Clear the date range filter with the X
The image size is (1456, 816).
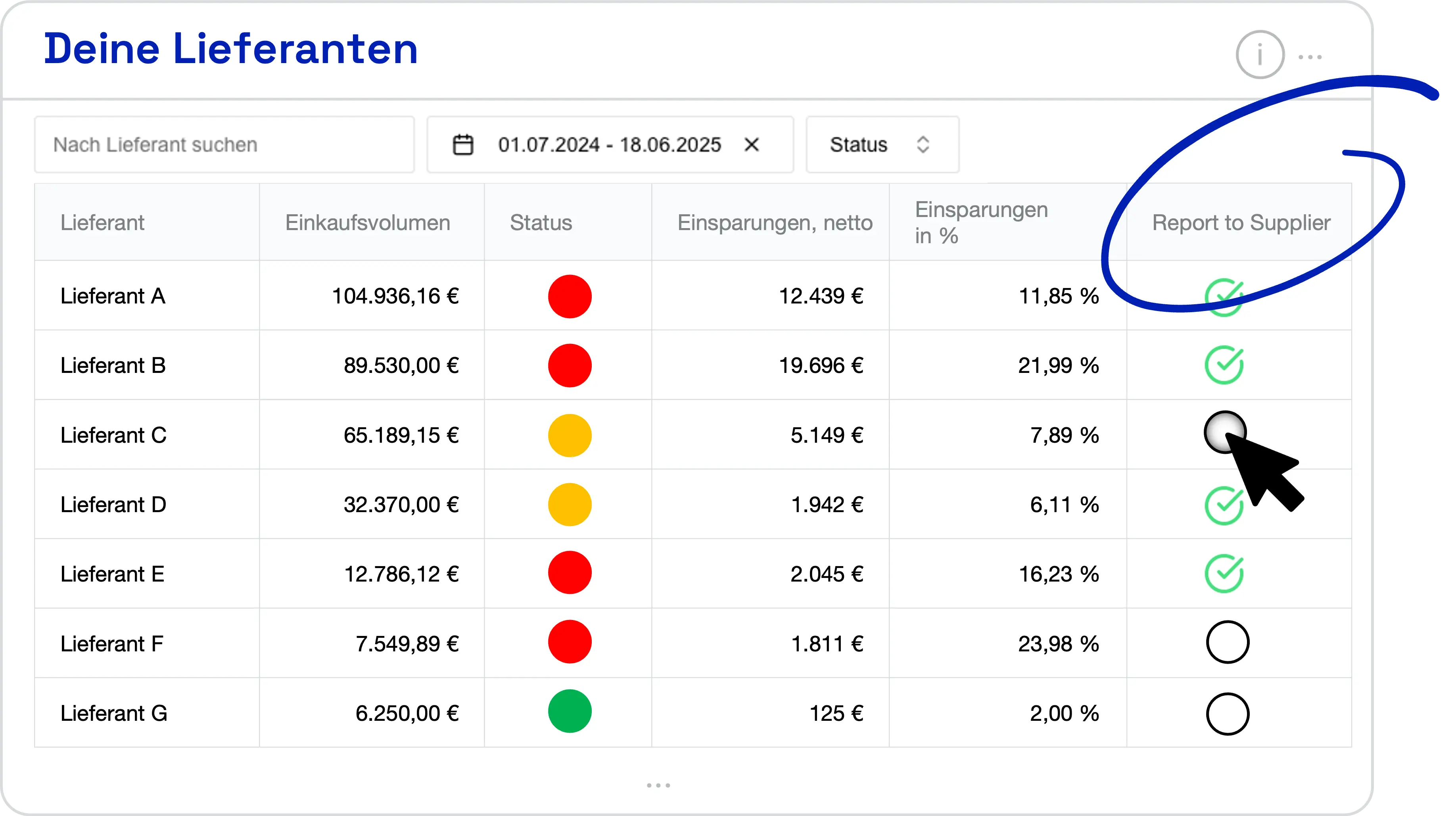point(752,144)
